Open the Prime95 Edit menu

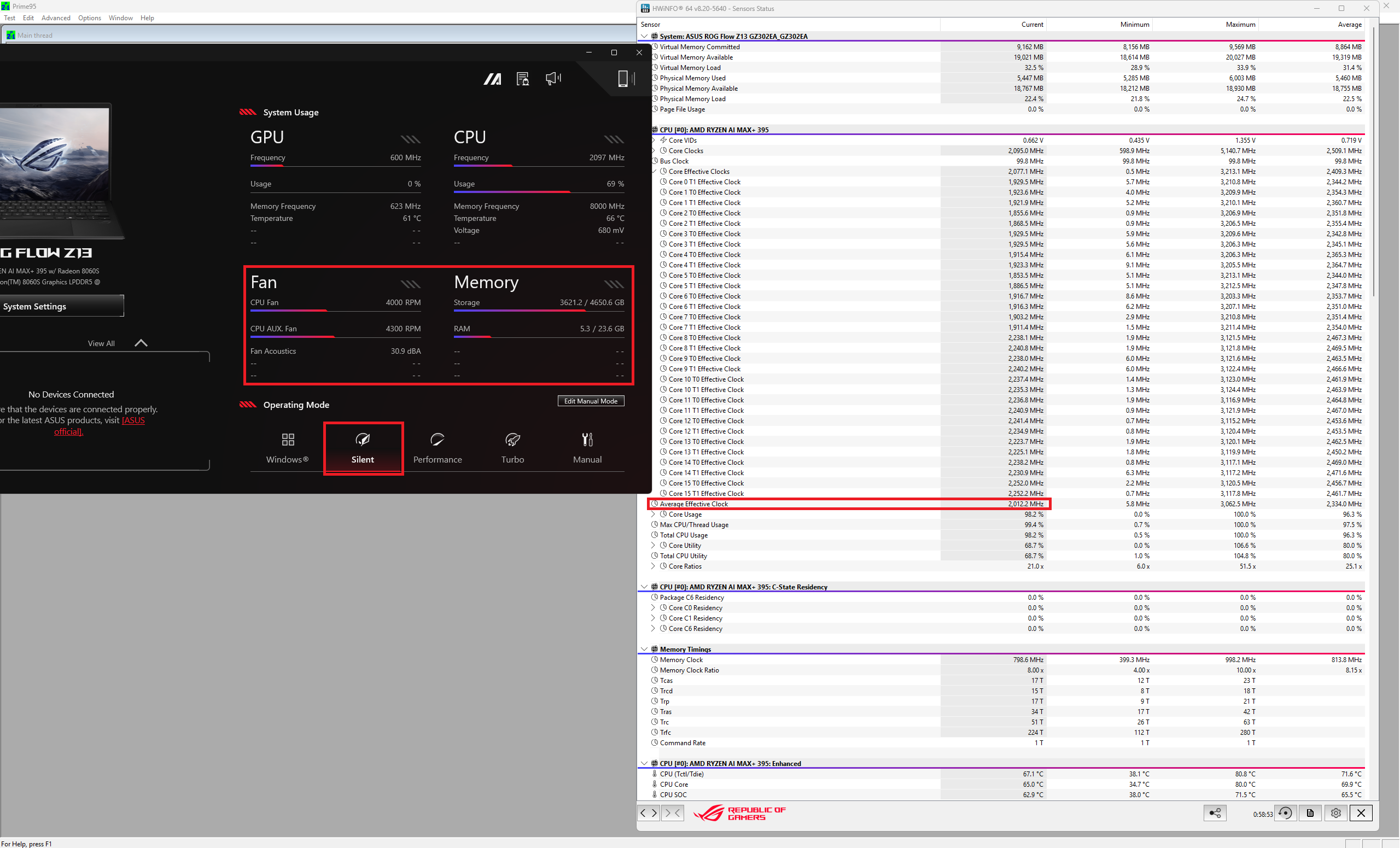tap(28, 17)
